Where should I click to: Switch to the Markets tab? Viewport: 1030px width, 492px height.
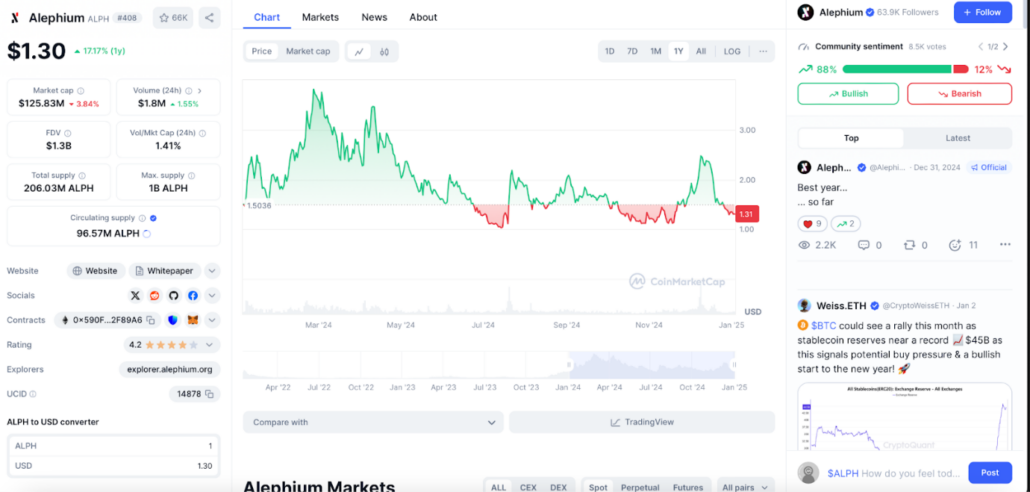320,17
